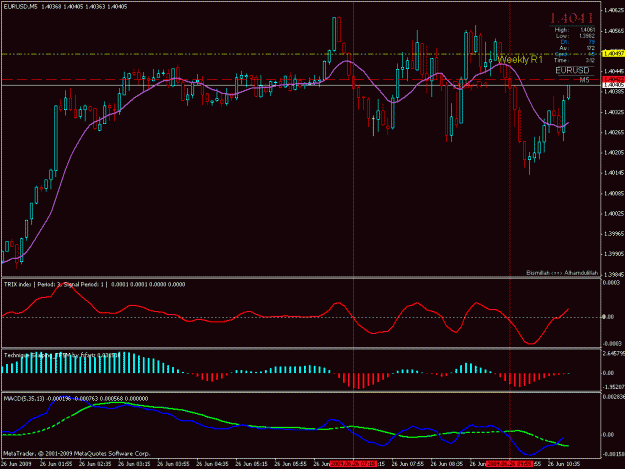Screen dimensions: 625x469
Task: Click the 1.40265 price axis label
Action: click(x=614, y=132)
